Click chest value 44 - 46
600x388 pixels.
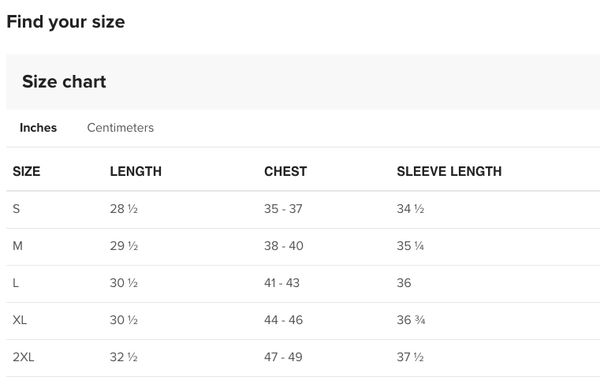283,320
